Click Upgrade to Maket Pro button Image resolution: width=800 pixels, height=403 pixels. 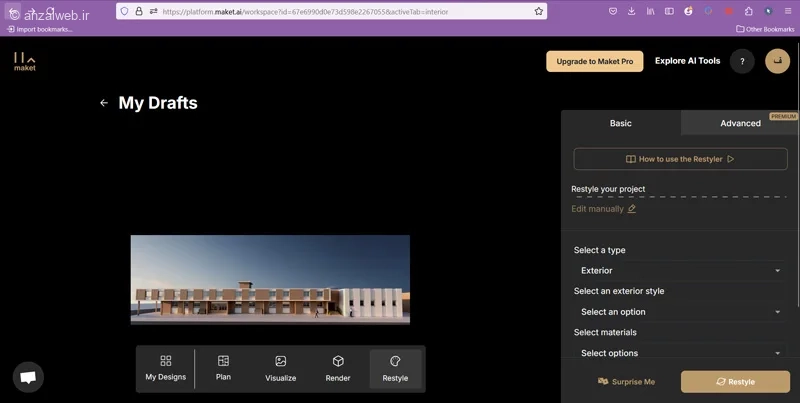coord(594,61)
